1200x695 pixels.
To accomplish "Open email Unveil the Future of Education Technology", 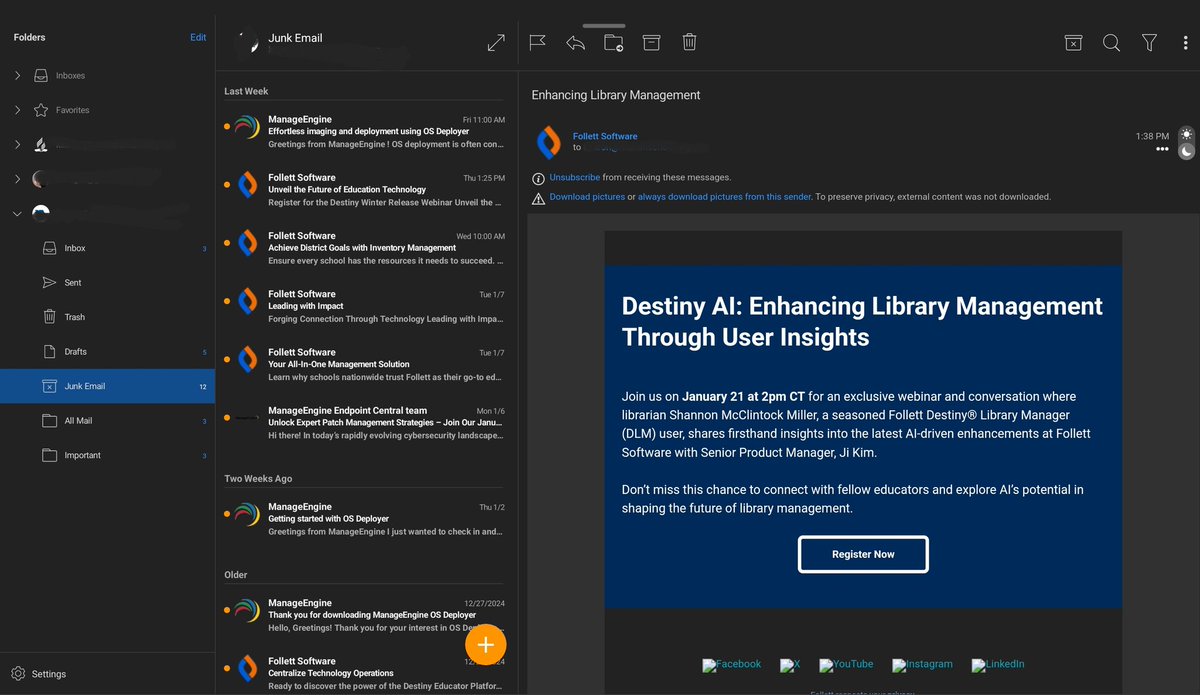I will point(366,189).
